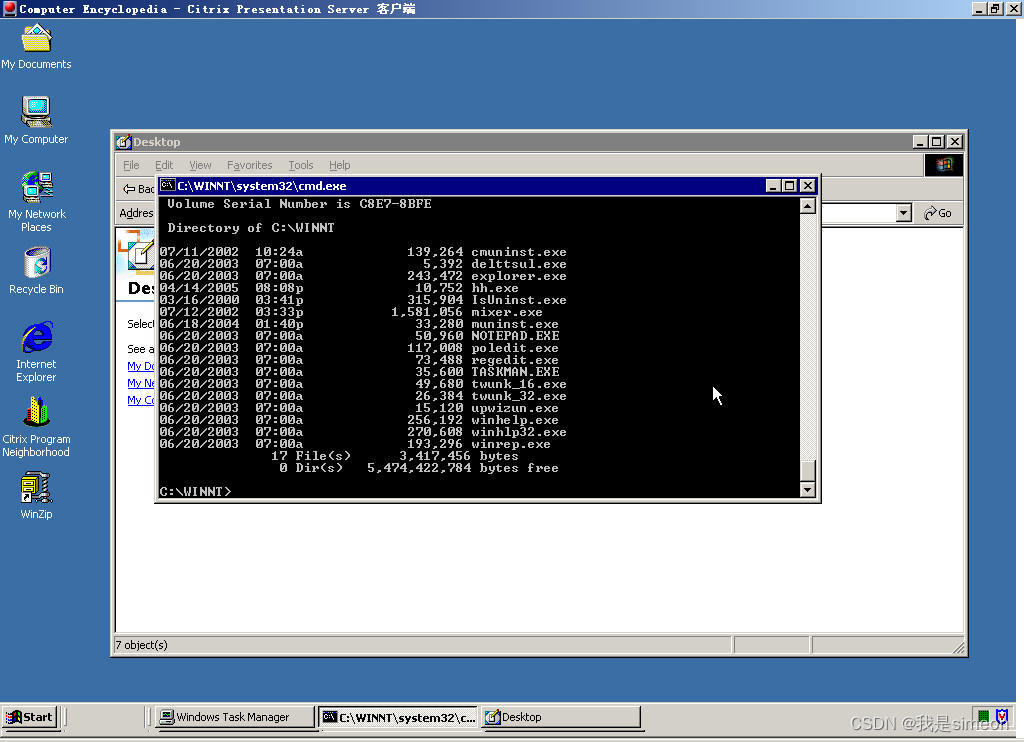This screenshot has height=742, width=1024.
Task: Click the green system tray icon
Action: coord(983,716)
